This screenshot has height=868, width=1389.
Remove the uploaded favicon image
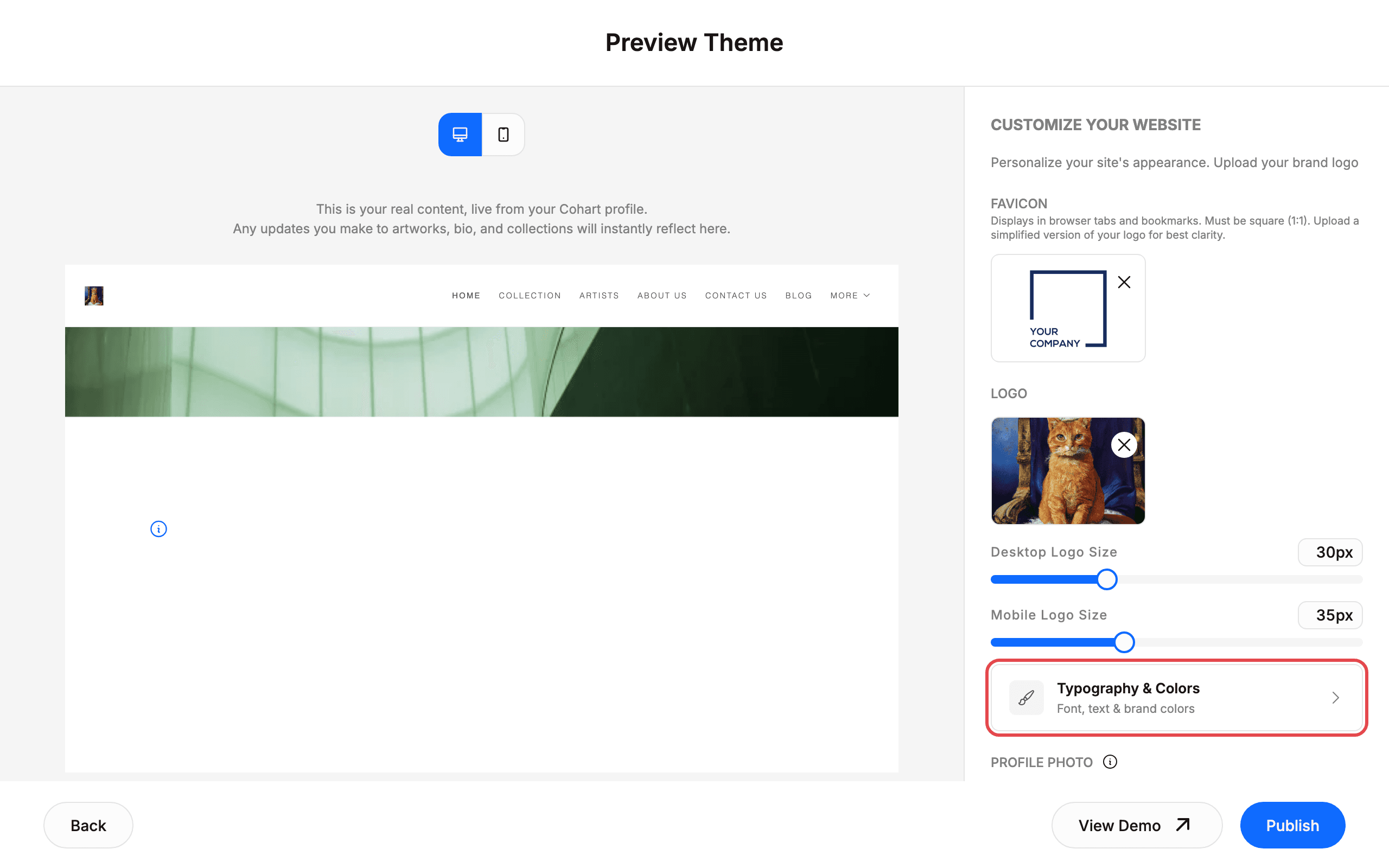point(1124,282)
